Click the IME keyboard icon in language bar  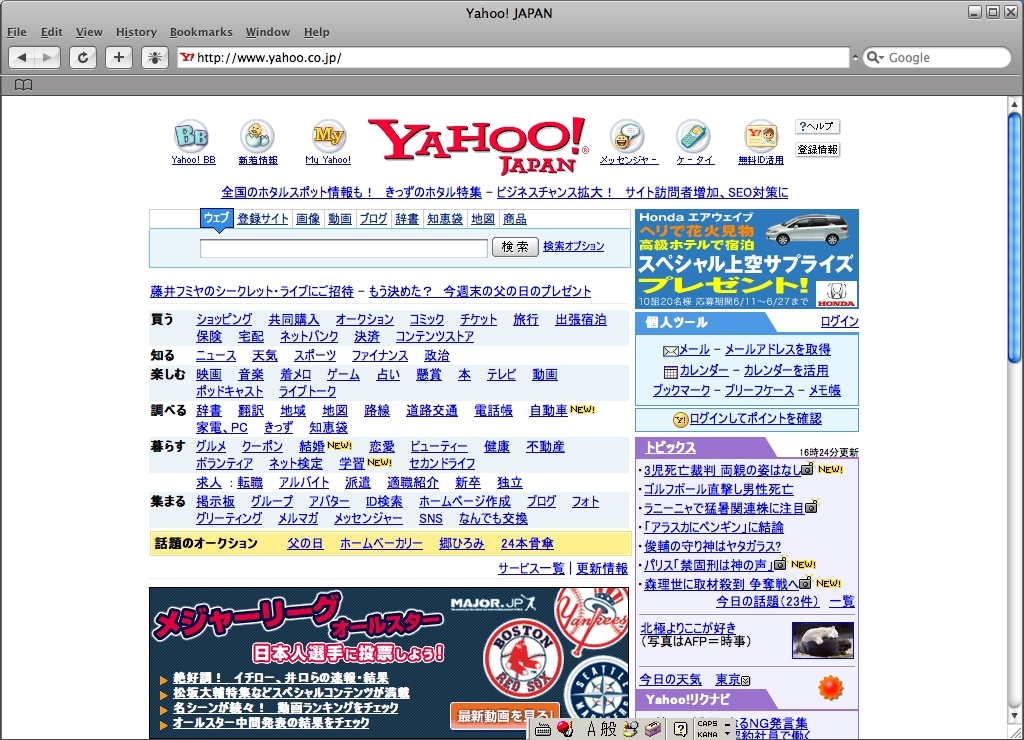[x=543, y=730]
